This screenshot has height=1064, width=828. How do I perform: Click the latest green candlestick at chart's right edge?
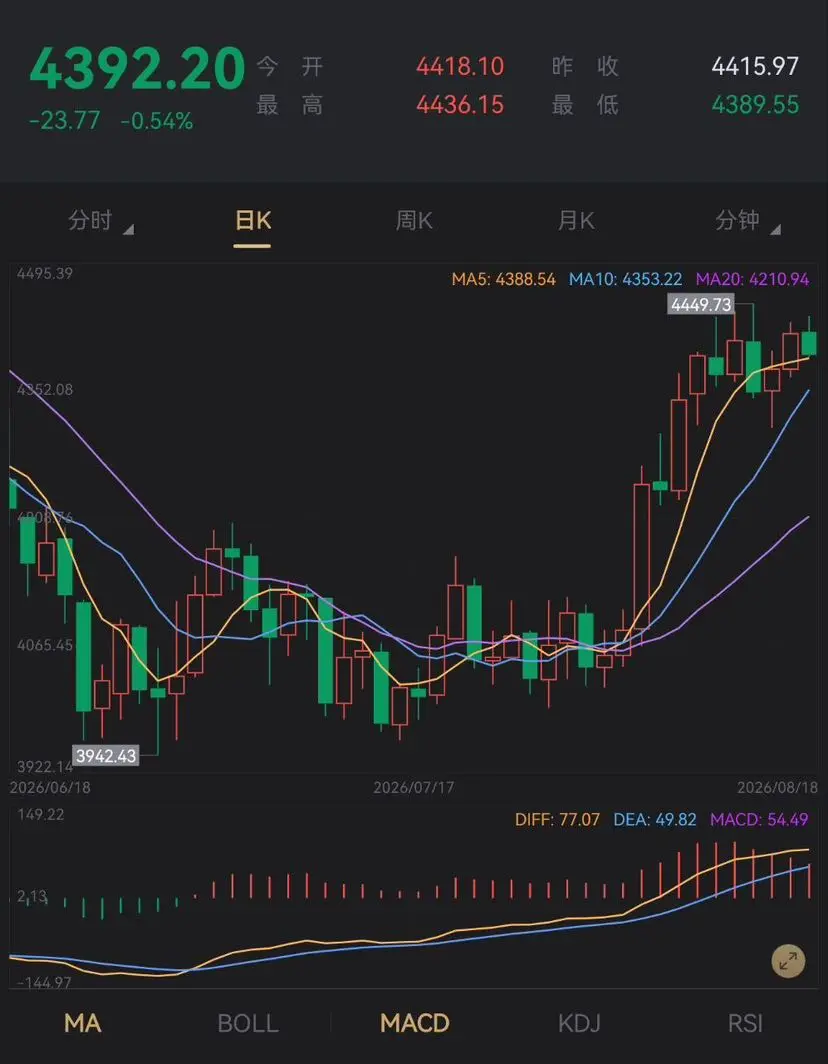coord(809,343)
